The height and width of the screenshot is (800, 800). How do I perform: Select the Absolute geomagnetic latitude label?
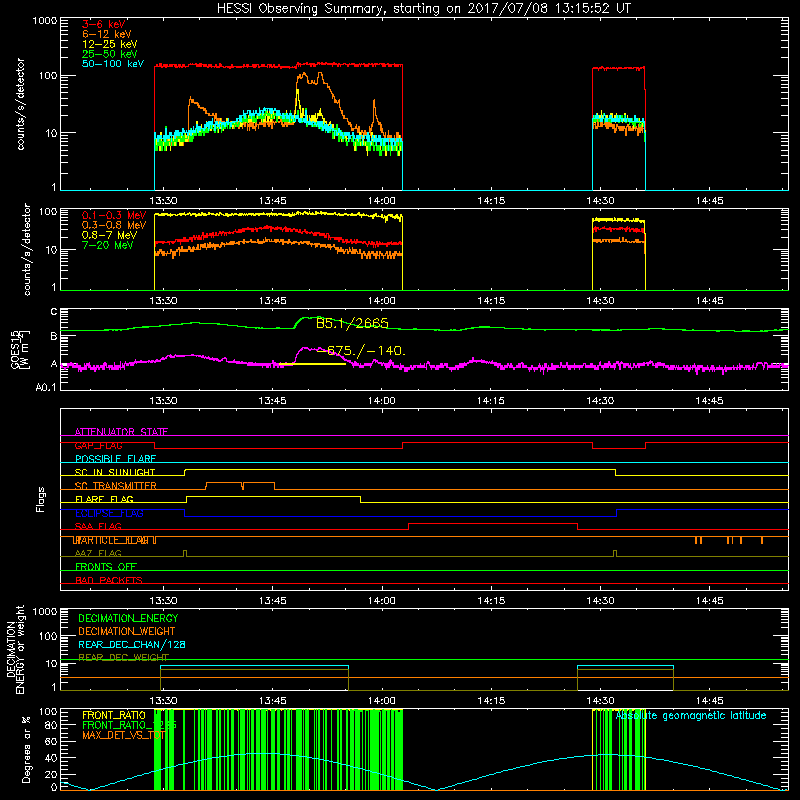coord(691,715)
